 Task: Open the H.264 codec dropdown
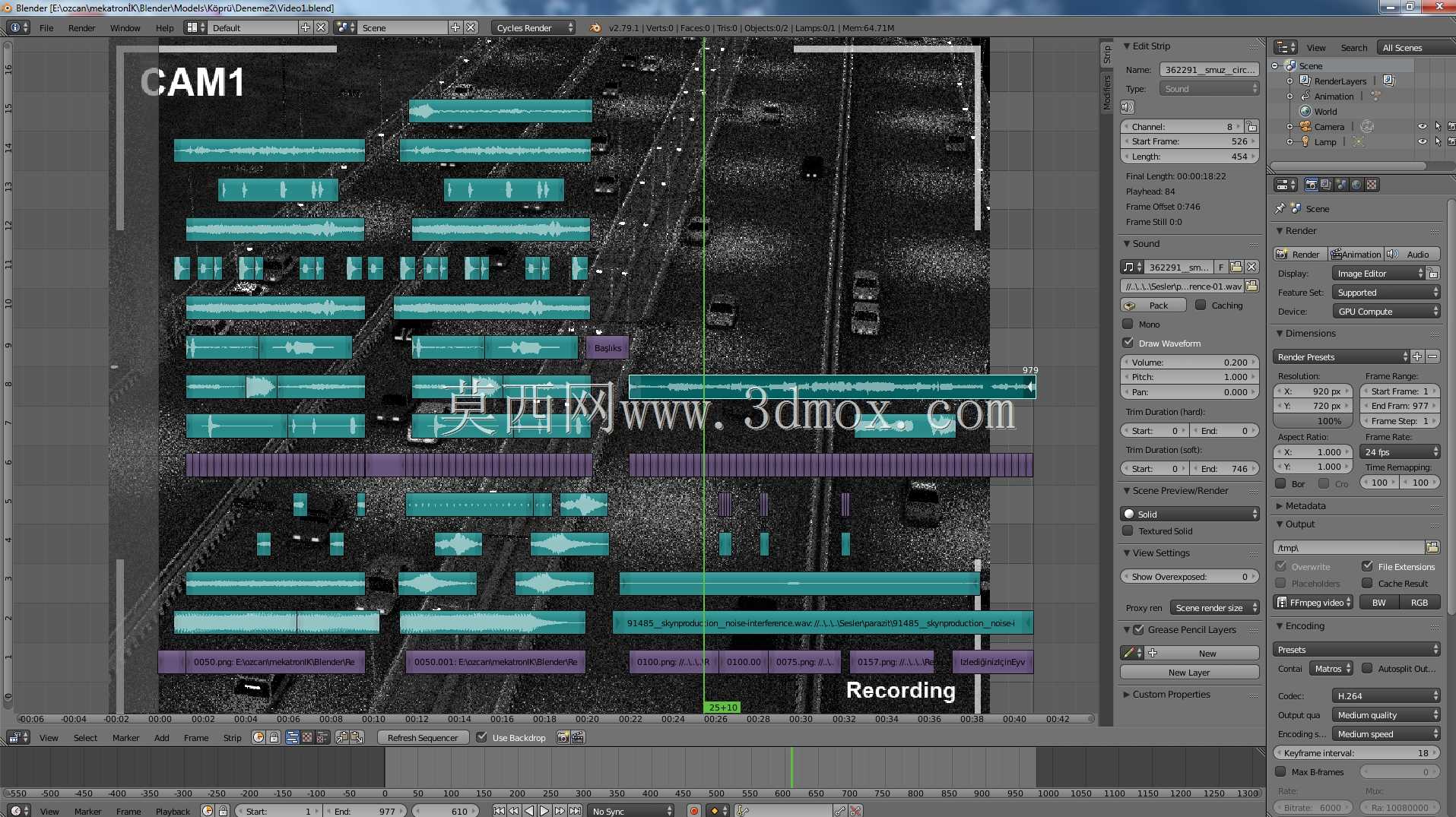(1386, 695)
